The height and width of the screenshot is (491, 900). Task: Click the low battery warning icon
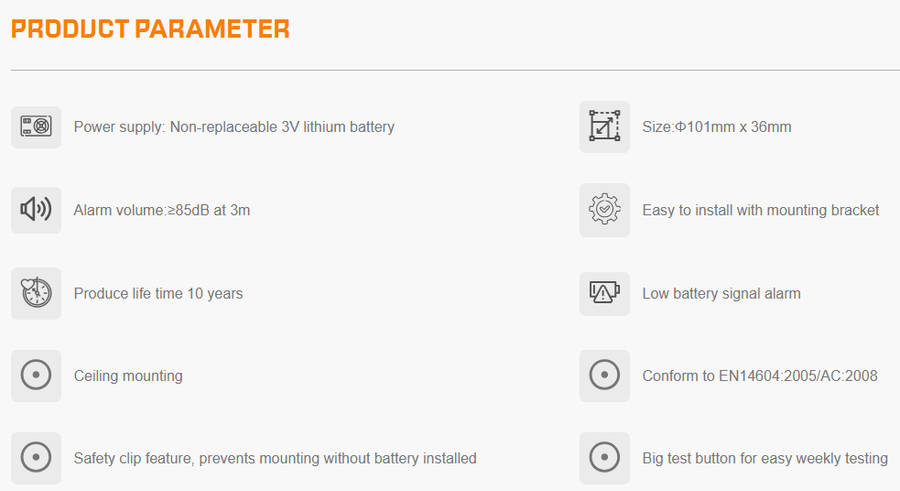pyautogui.click(x=604, y=293)
